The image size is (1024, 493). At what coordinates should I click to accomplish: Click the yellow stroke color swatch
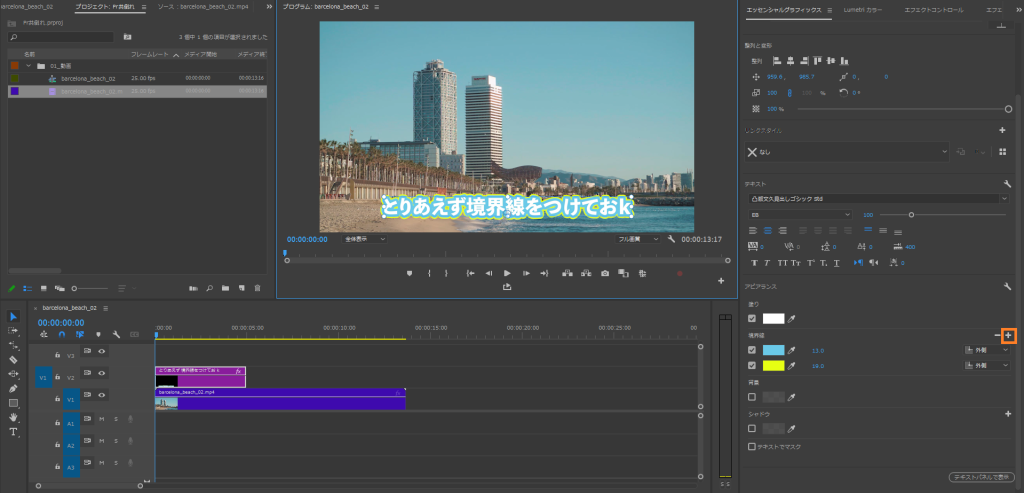click(773, 366)
